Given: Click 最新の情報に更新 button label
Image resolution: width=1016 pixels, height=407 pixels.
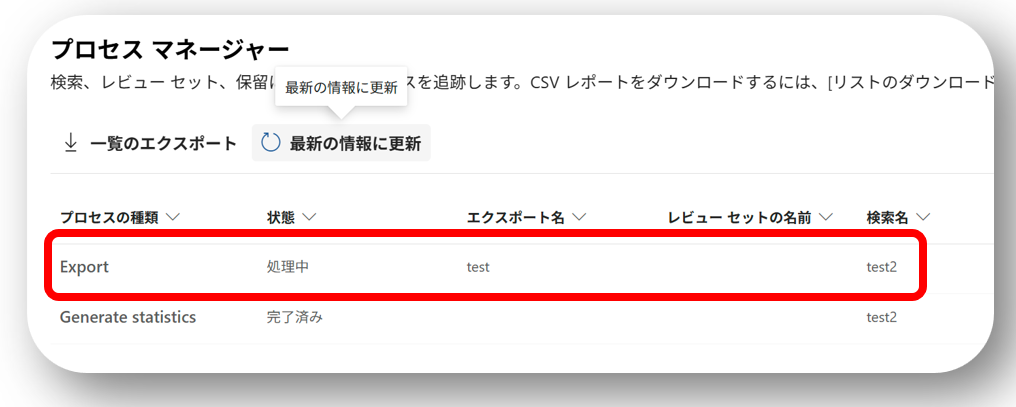Looking at the screenshot, I should 355,143.
